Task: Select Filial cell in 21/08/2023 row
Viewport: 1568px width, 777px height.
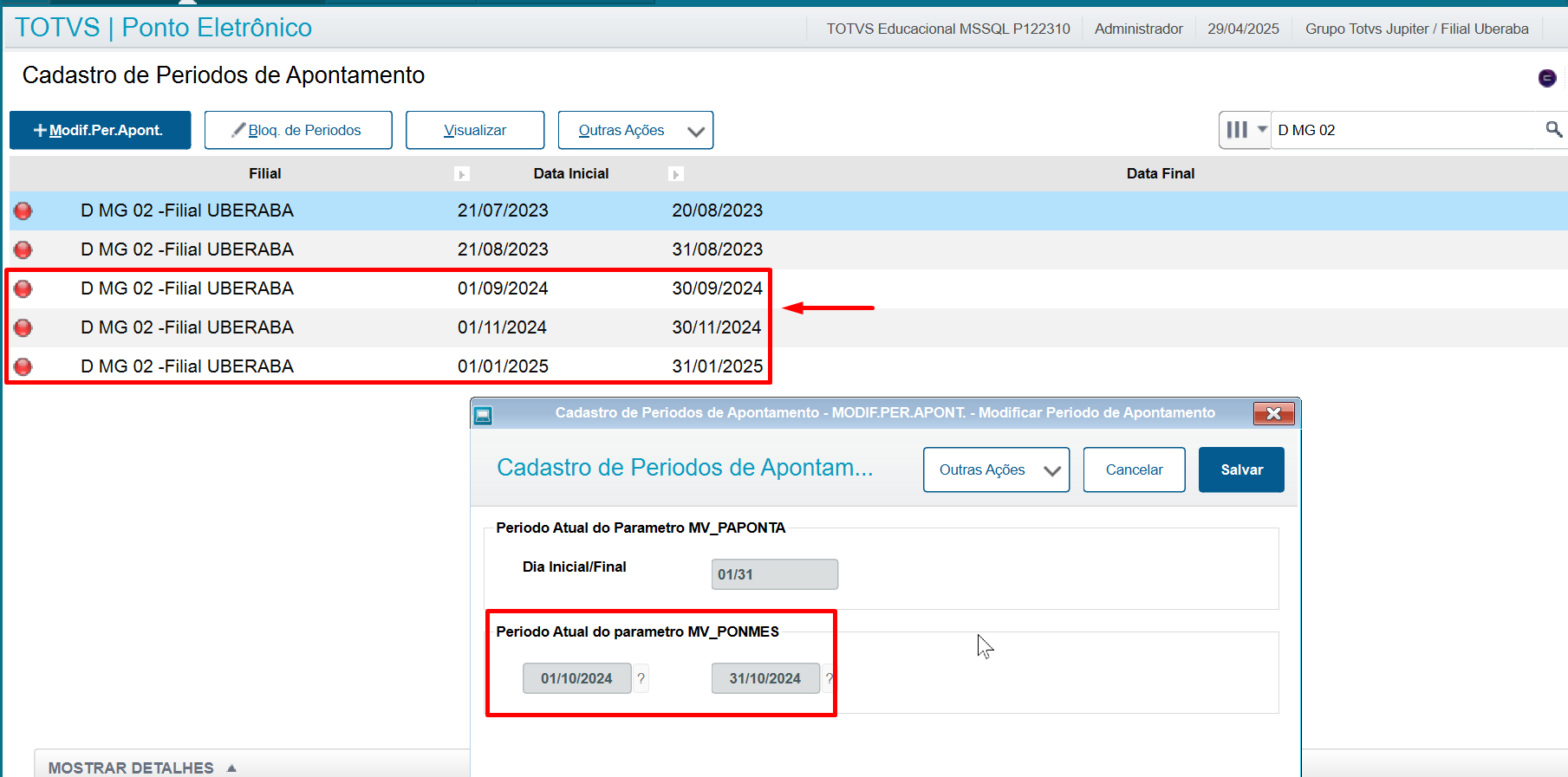Action: click(187, 249)
